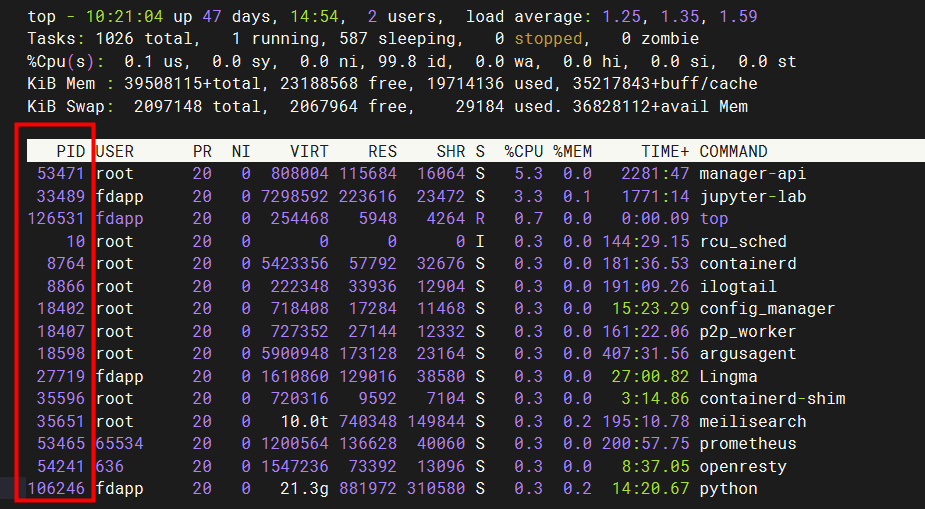The width and height of the screenshot is (925, 509).
Task: Click the ilogtail command name
Action: coord(738,286)
